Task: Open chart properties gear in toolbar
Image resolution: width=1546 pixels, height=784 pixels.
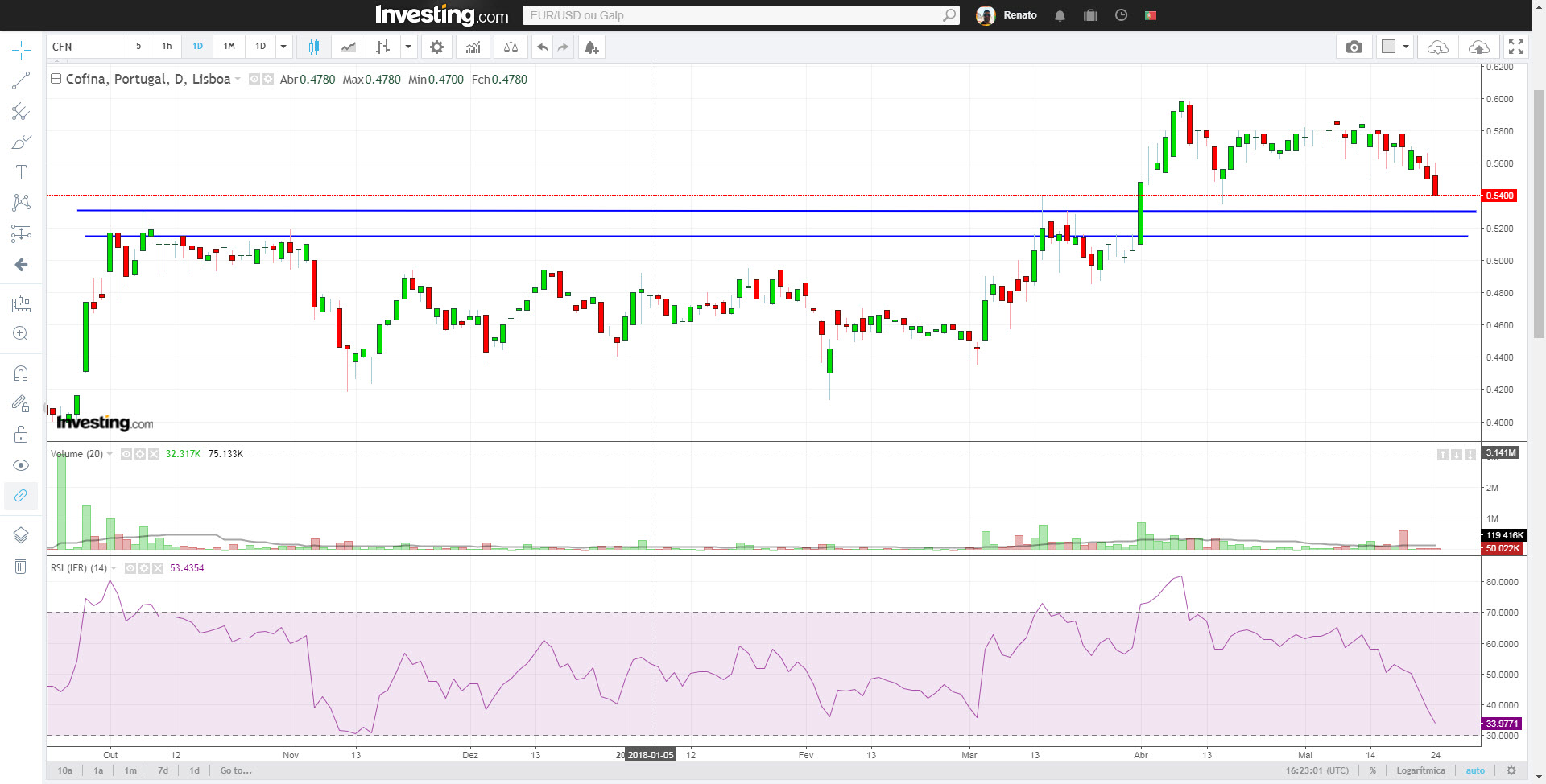Action: coord(436,47)
